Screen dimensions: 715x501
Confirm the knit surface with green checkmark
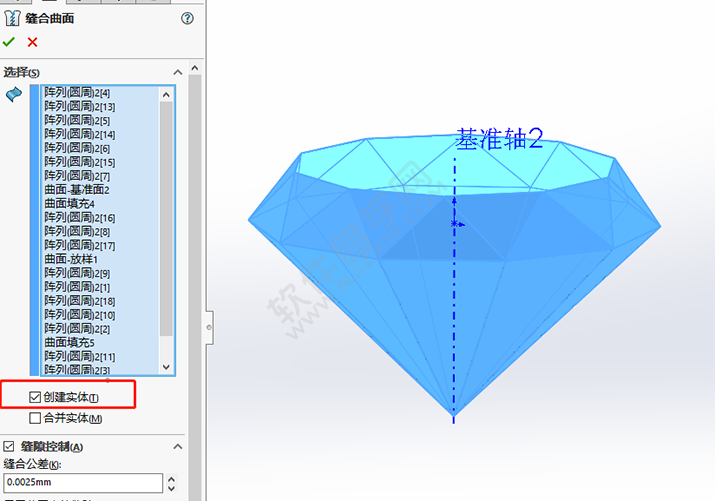(x=9, y=42)
